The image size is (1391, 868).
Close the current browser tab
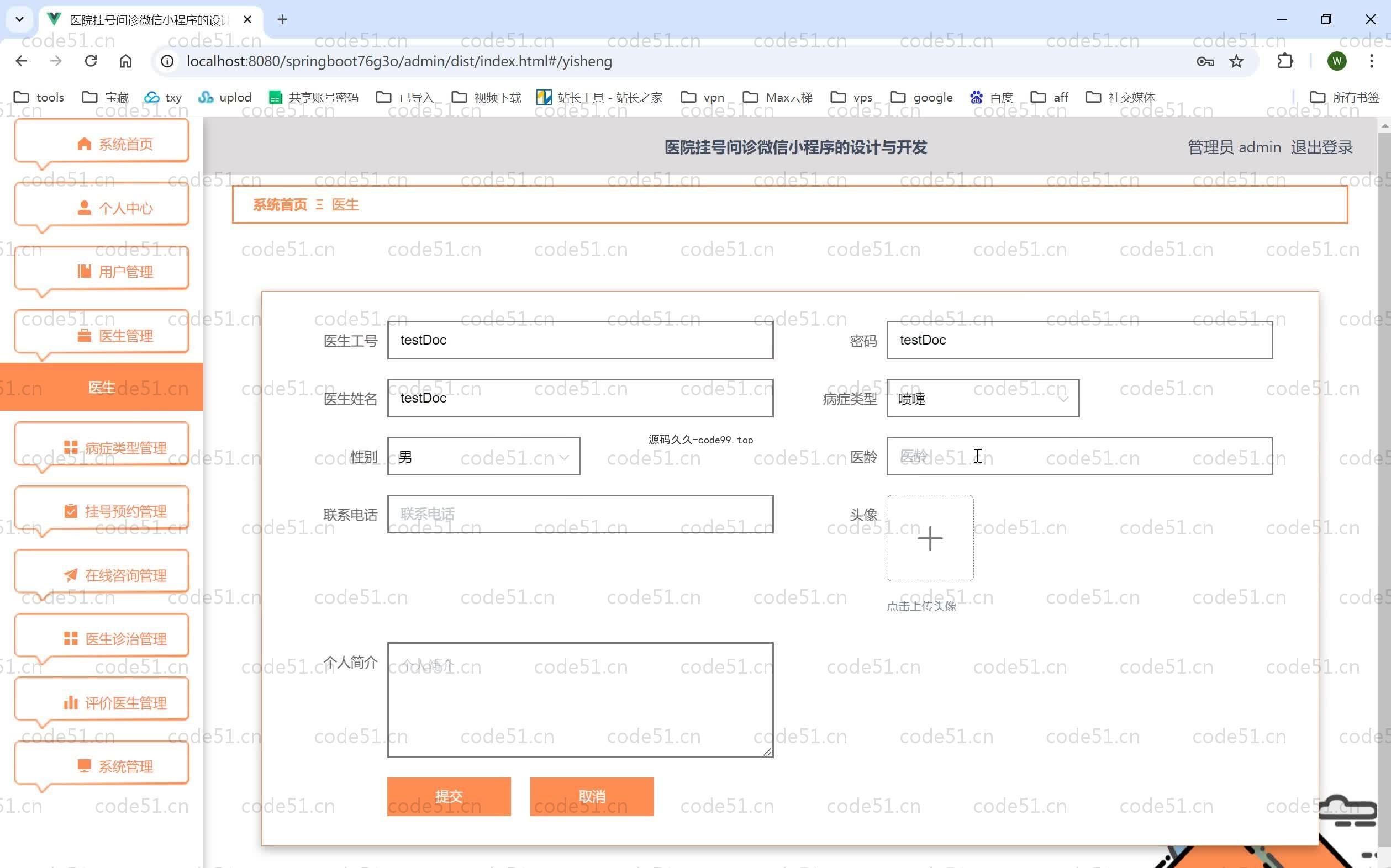247,19
